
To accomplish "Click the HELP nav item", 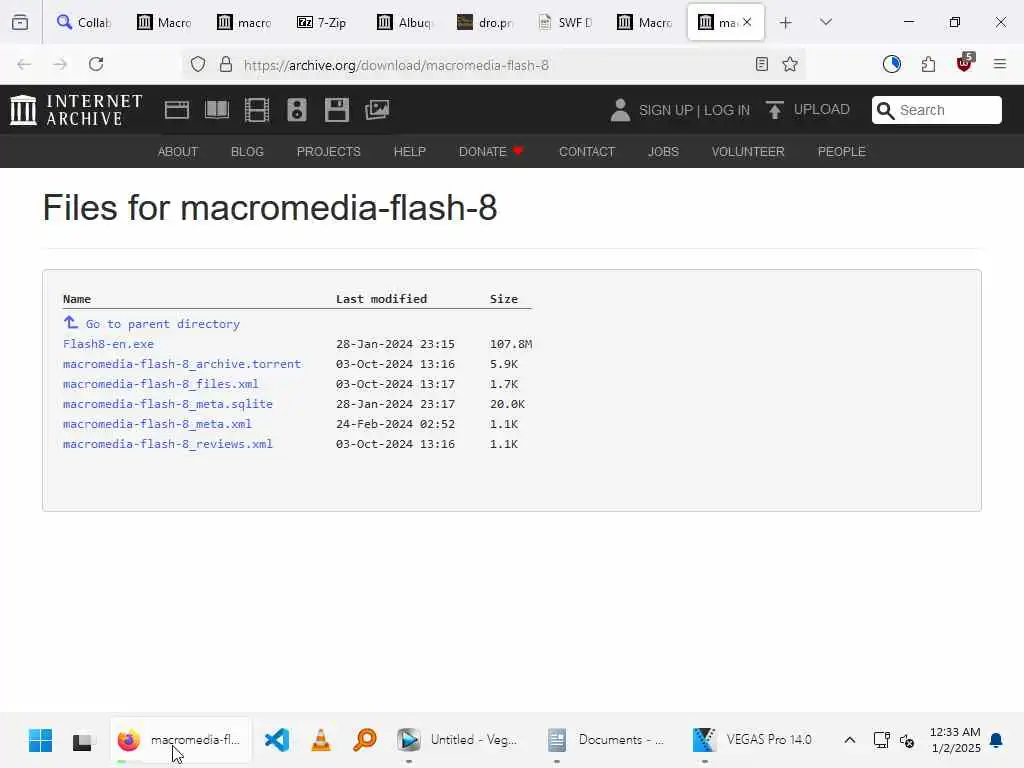I will [409, 152].
